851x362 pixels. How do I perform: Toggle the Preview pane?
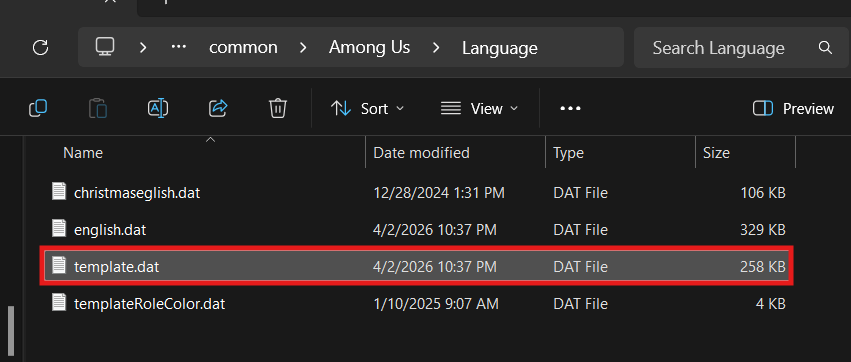point(793,109)
